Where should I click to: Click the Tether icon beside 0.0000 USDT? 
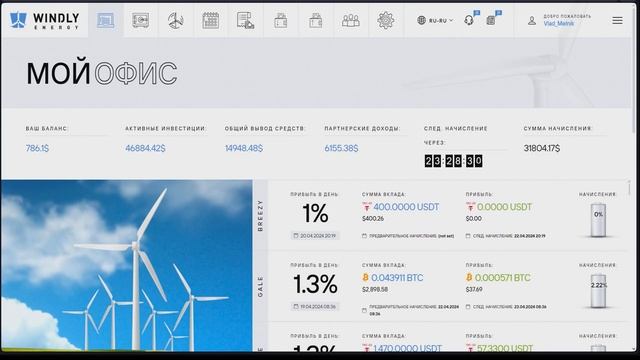[470, 207]
